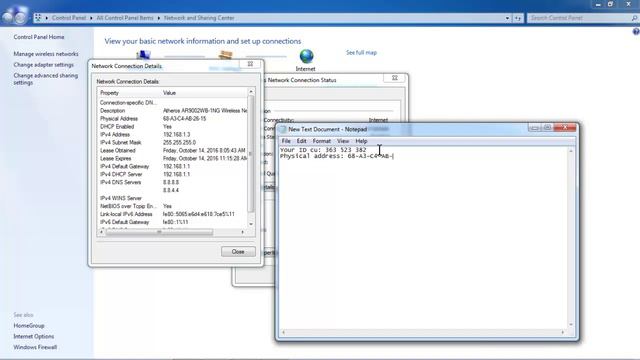Select the Lease Obtained row
Screen dimensions: 640x360
[x=173, y=150]
